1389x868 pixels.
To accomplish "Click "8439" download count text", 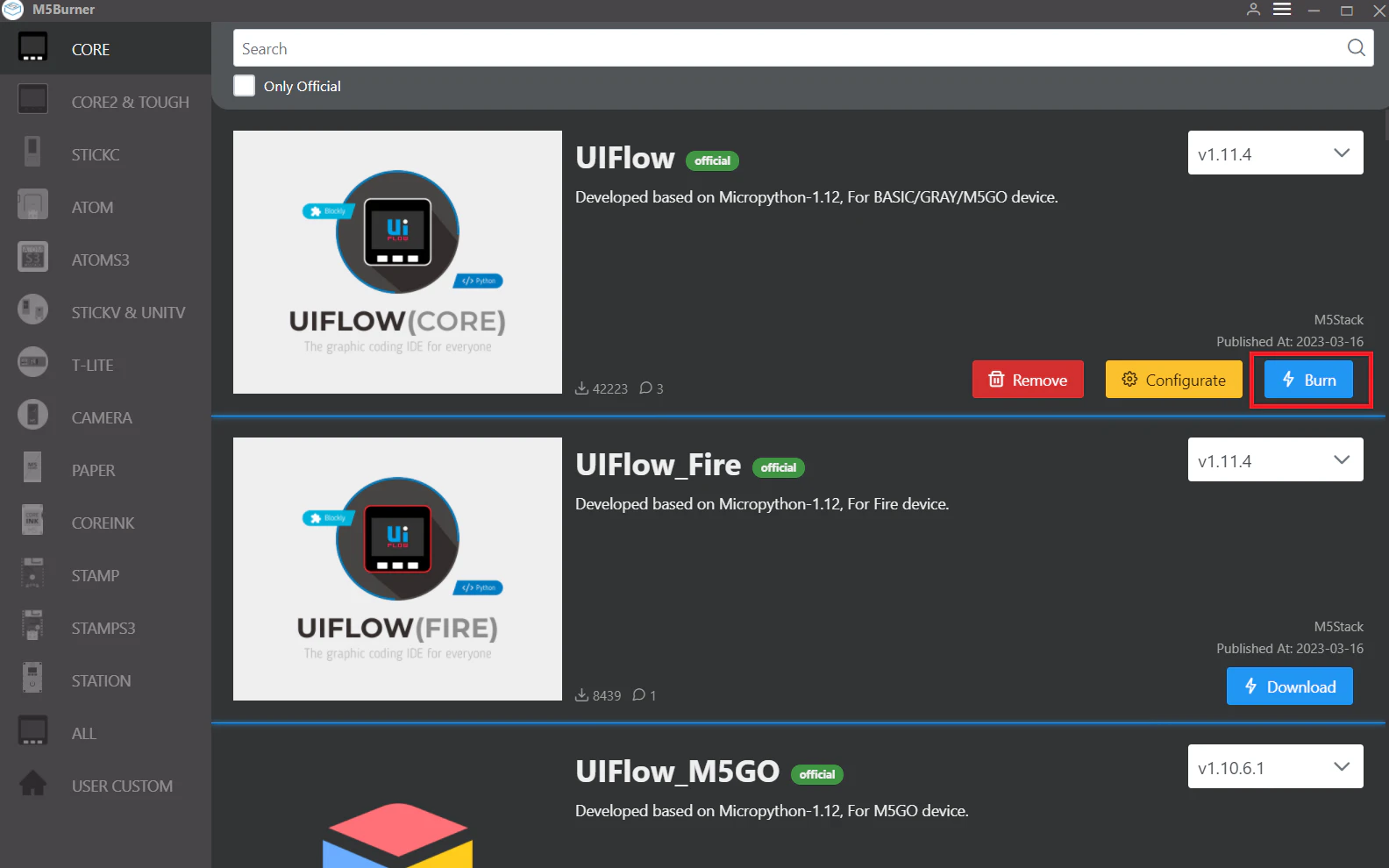I will (x=607, y=695).
